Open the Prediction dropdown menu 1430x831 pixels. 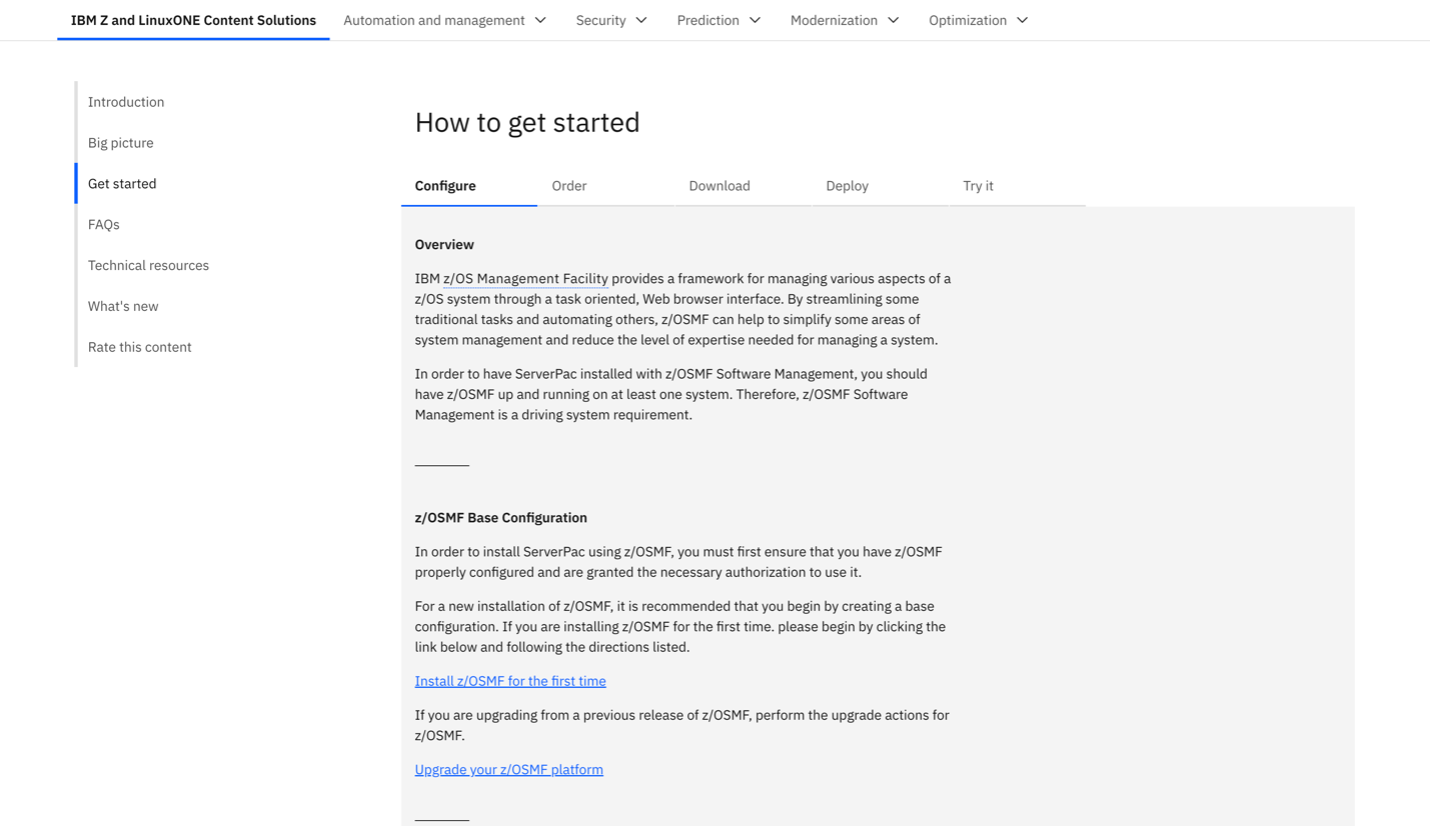point(719,20)
